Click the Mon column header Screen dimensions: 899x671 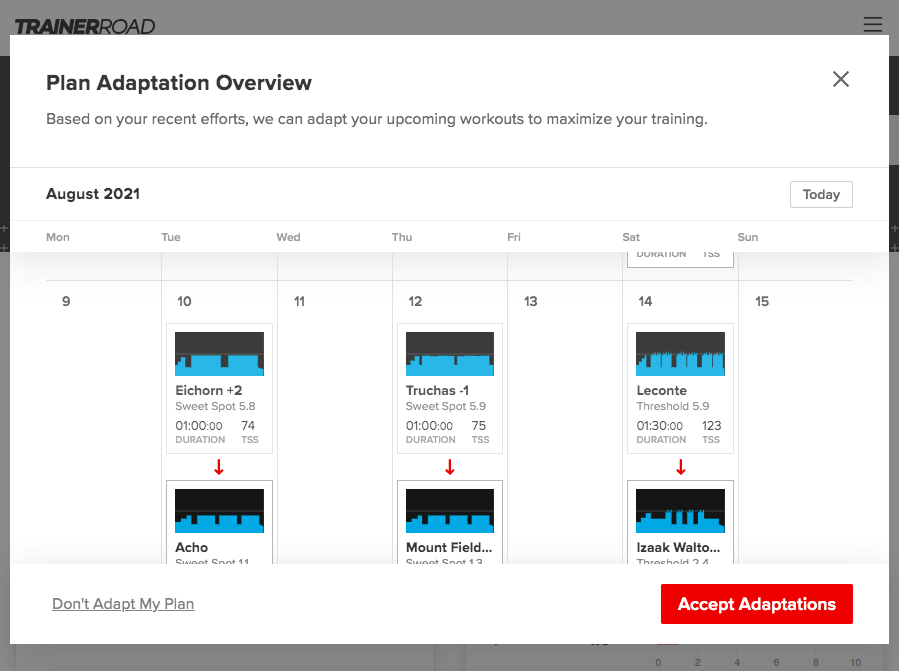click(x=58, y=237)
